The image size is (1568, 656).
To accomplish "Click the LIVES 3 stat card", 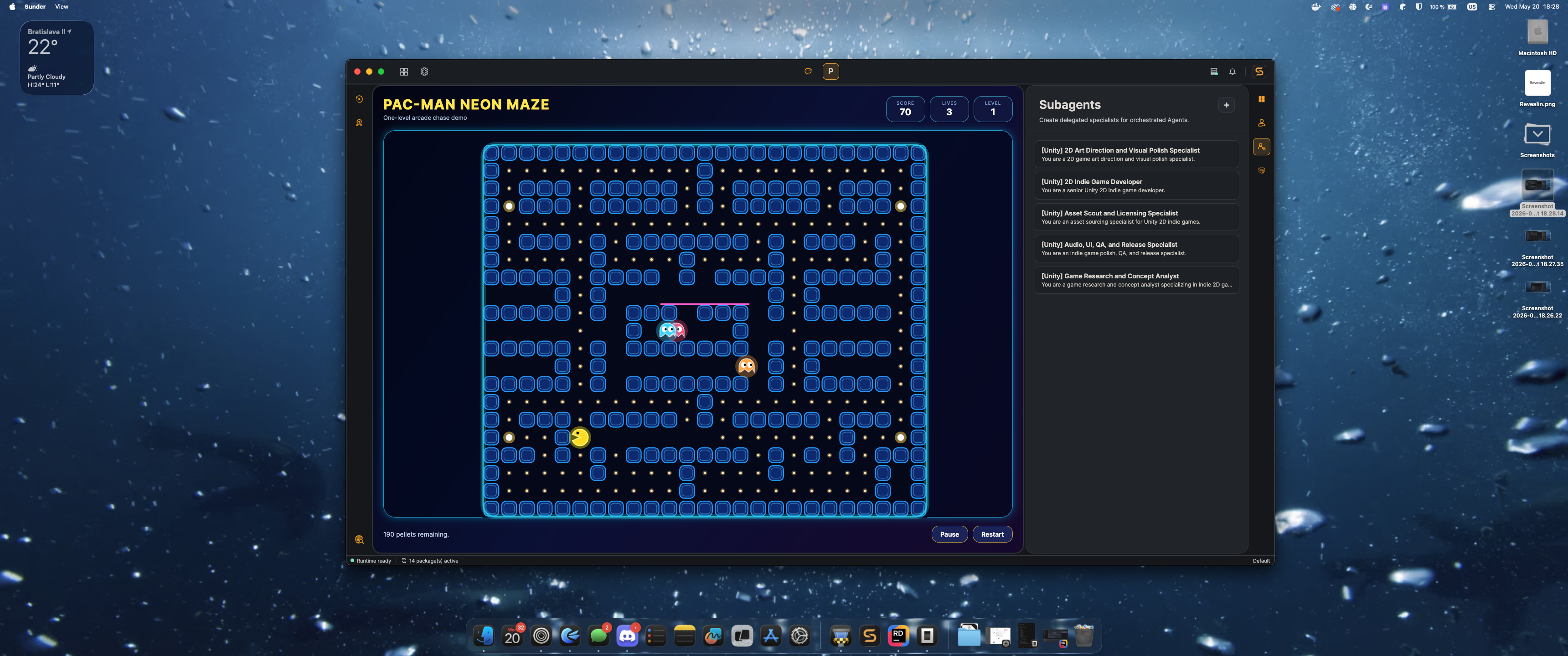I will [949, 109].
